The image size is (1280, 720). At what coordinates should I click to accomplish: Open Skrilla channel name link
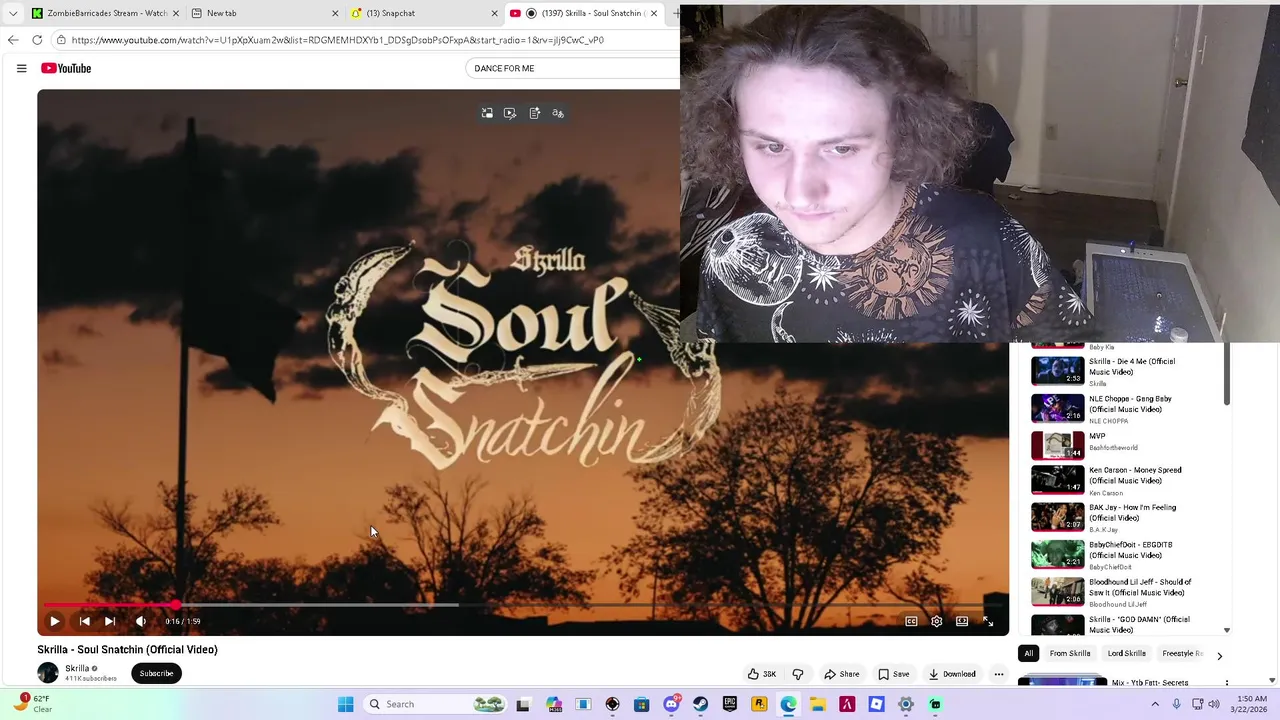(x=77, y=668)
